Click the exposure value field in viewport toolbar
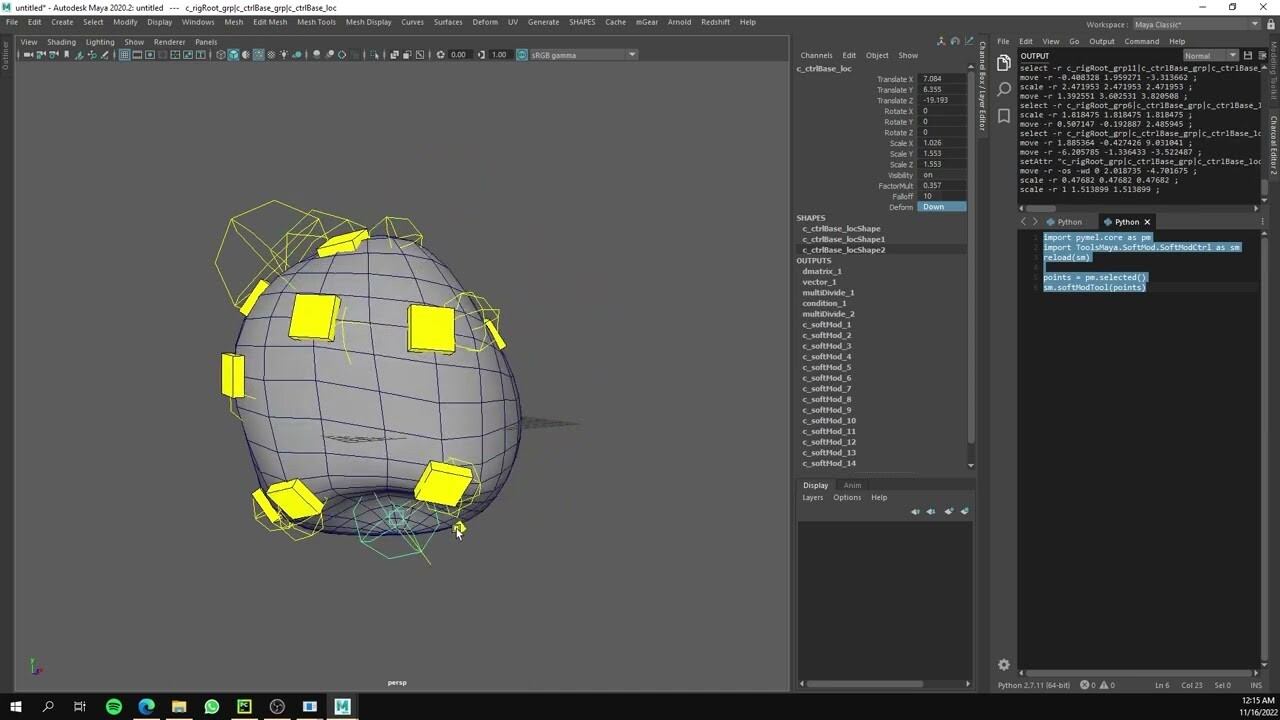Screen dimensions: 1280x720 [x=457, y=54]
